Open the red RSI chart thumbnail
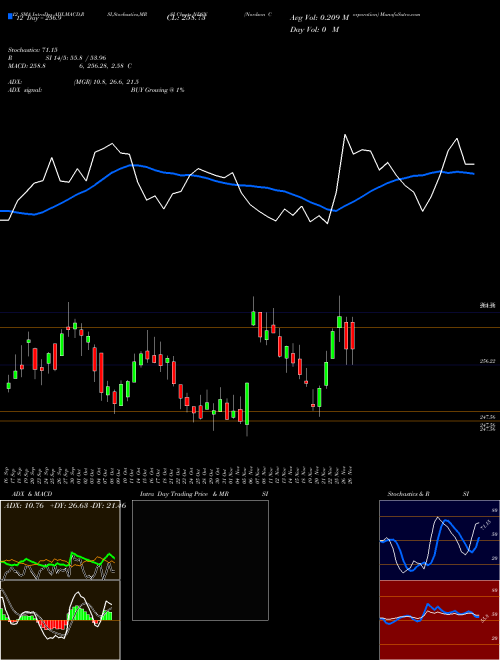500x660 pixels. click(439, 620)
